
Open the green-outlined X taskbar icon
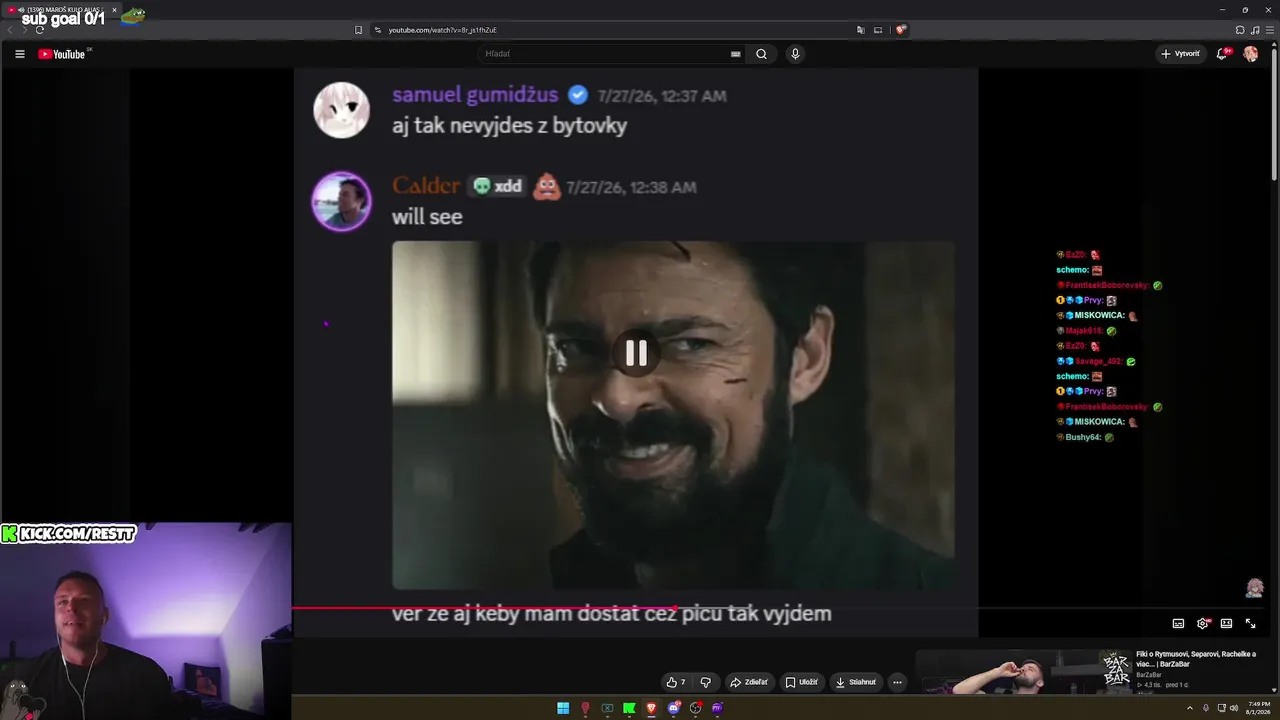(x=607, y=708)
